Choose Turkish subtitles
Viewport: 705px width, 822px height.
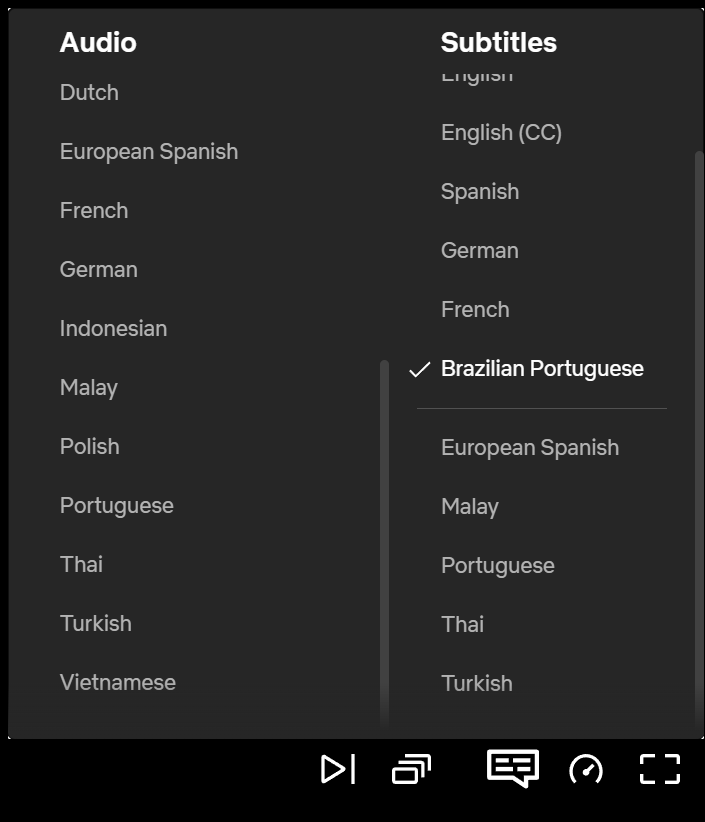(476, 684)
